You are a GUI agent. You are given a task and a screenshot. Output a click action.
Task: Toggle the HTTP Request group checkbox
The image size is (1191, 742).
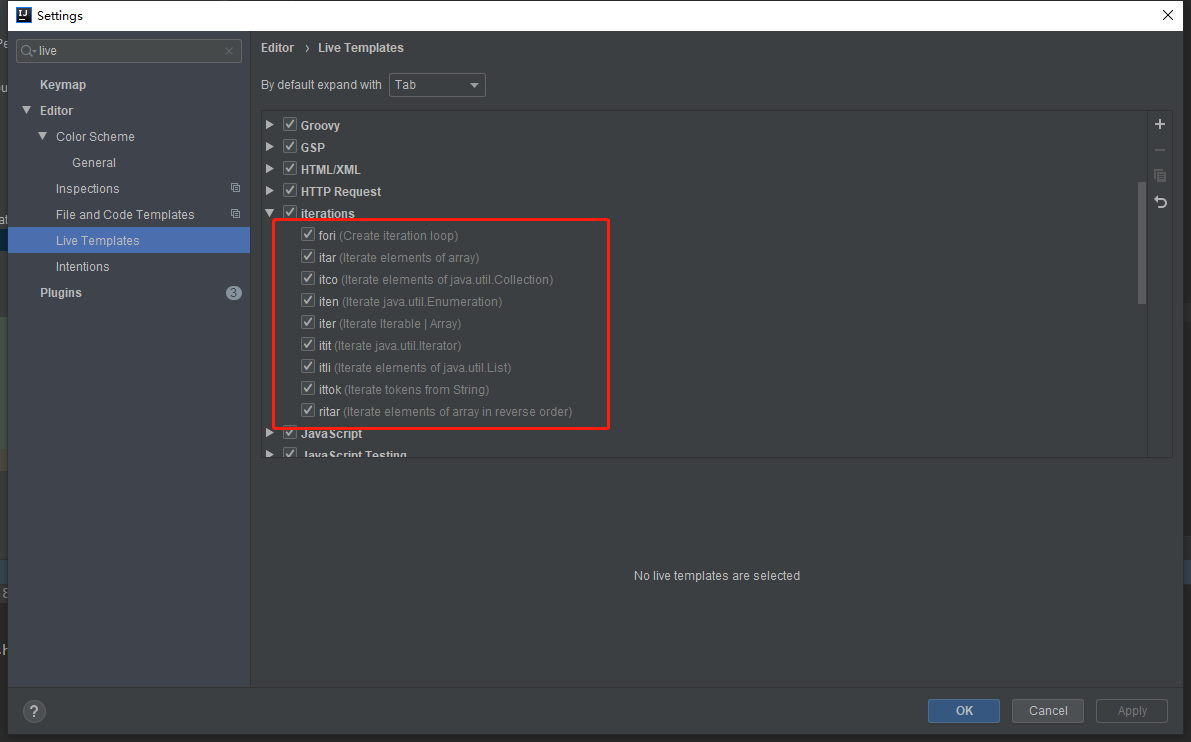pos(290,191)
